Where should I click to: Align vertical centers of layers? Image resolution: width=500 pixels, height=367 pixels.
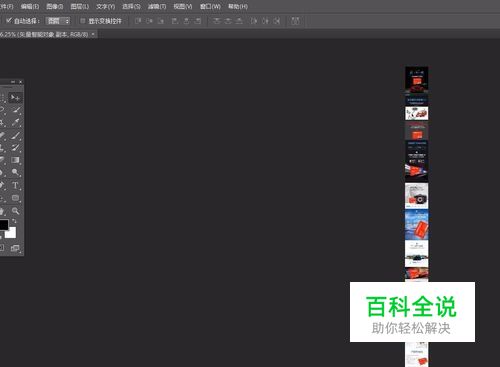[x=149, y=21]
